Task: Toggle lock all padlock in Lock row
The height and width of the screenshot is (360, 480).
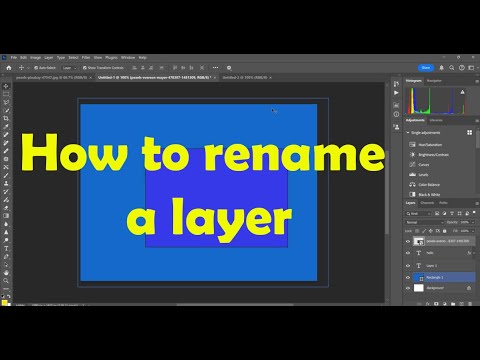Action: [x=444, y=231]
